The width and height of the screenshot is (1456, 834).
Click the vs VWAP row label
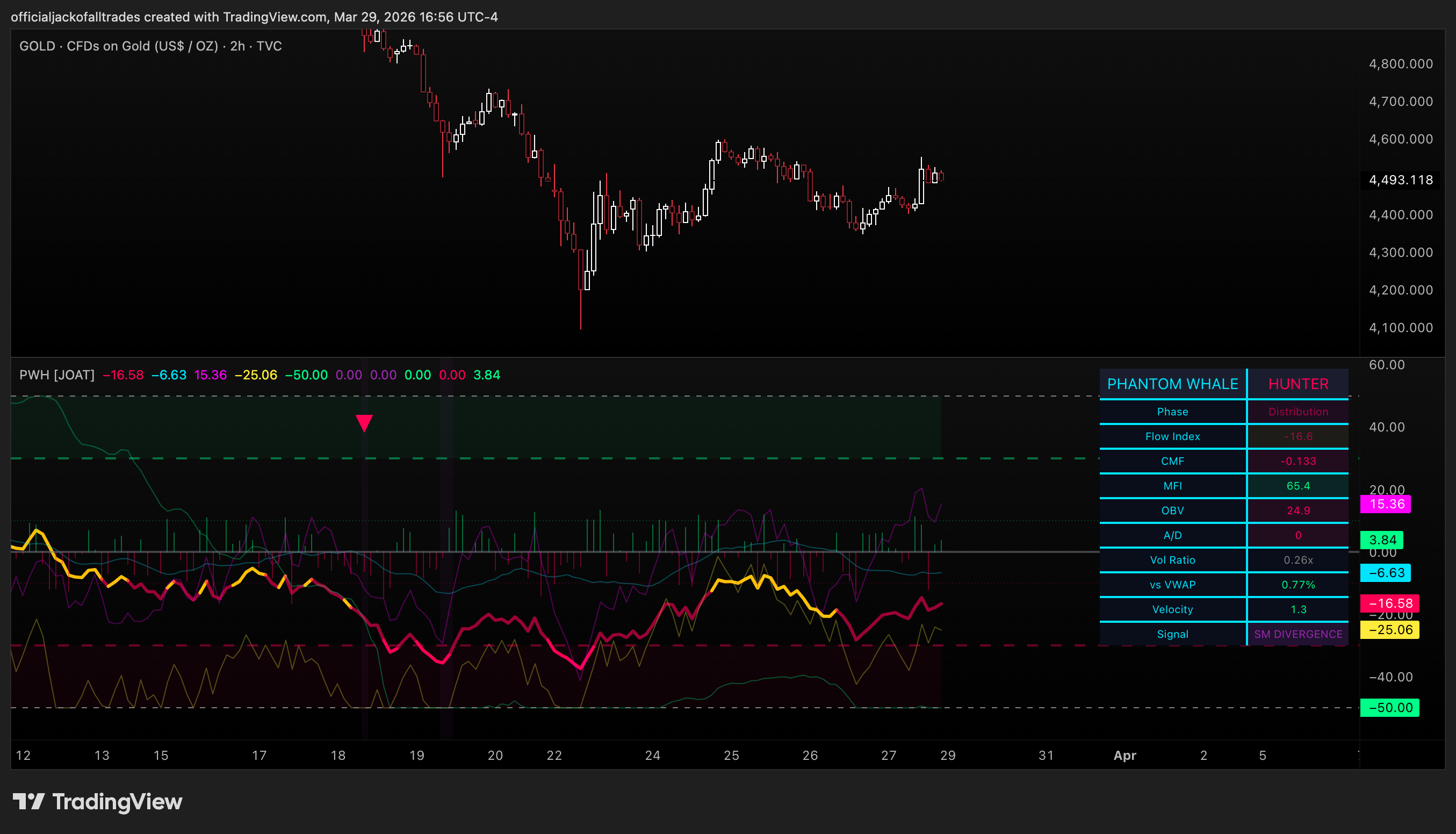coord(1172,585)
